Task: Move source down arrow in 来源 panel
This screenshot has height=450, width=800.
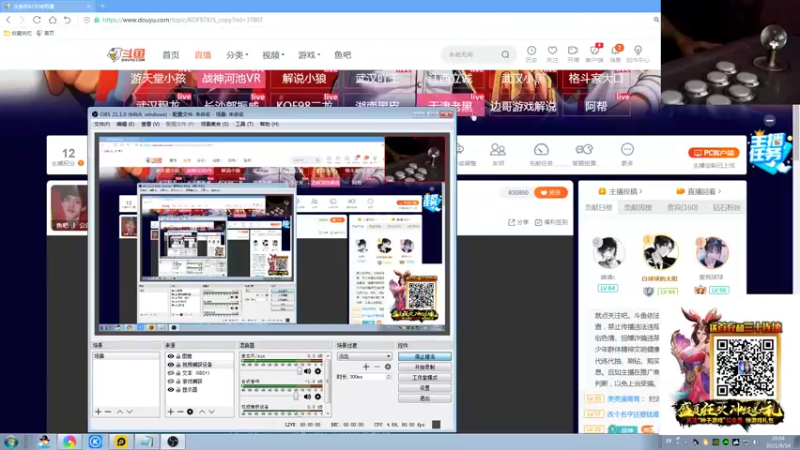Action: click(212, 412)
